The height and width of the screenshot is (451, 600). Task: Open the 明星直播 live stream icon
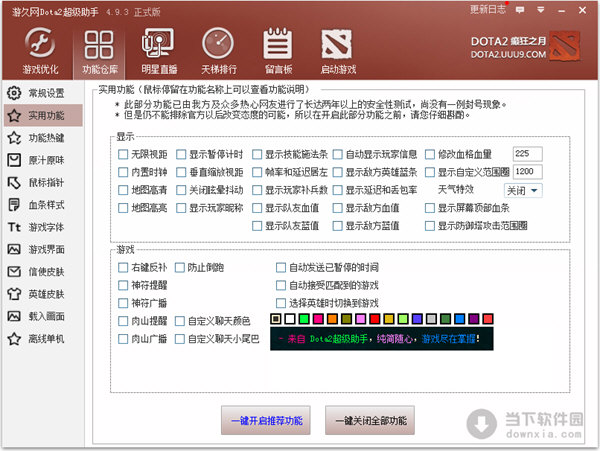point(159,50)
